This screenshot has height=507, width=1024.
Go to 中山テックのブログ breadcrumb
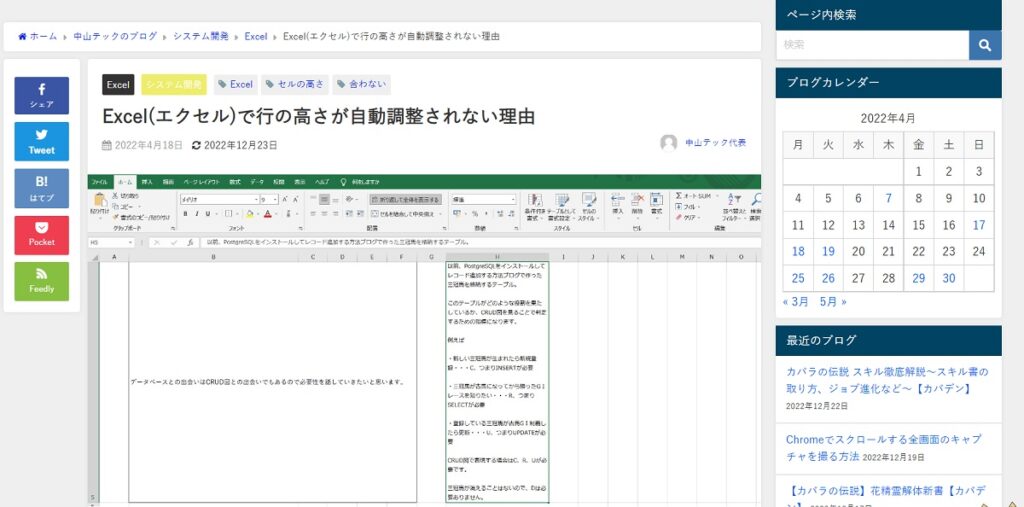coord(115,37)
